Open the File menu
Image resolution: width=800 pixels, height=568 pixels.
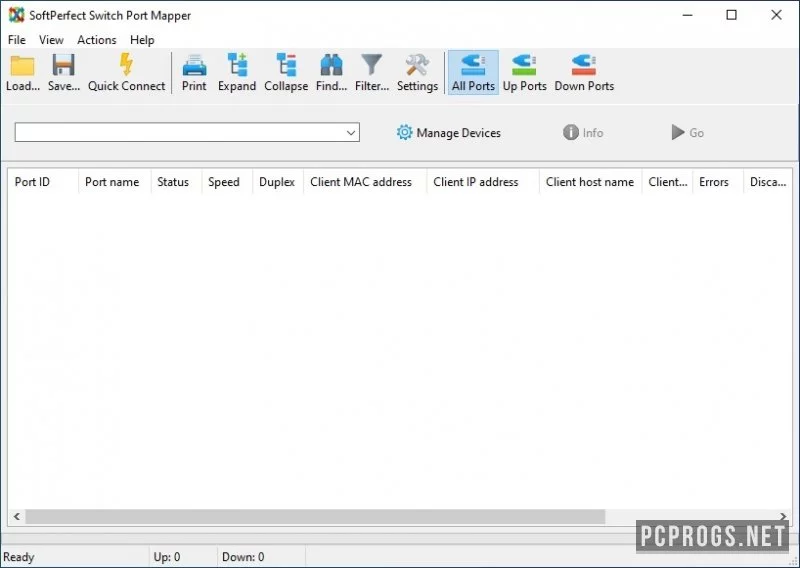coord(16,40)
